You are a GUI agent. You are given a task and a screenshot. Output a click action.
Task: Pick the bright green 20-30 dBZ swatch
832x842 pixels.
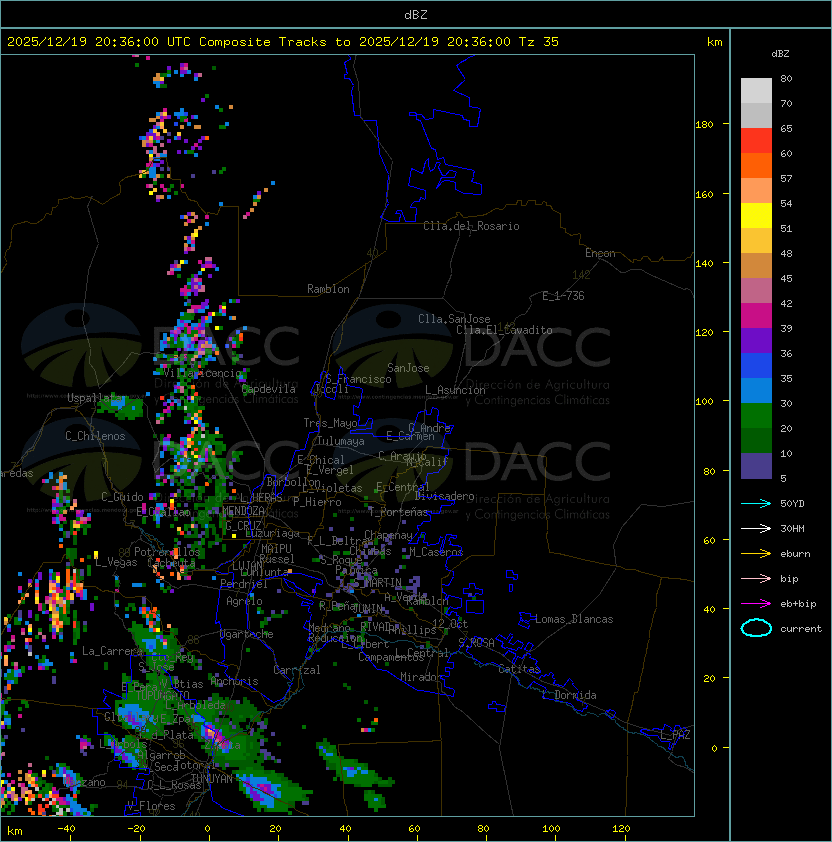coord(756,416)
